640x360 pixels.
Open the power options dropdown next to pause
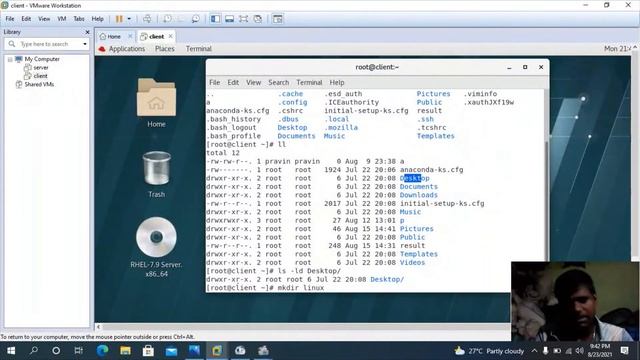(x=129, y=19)
